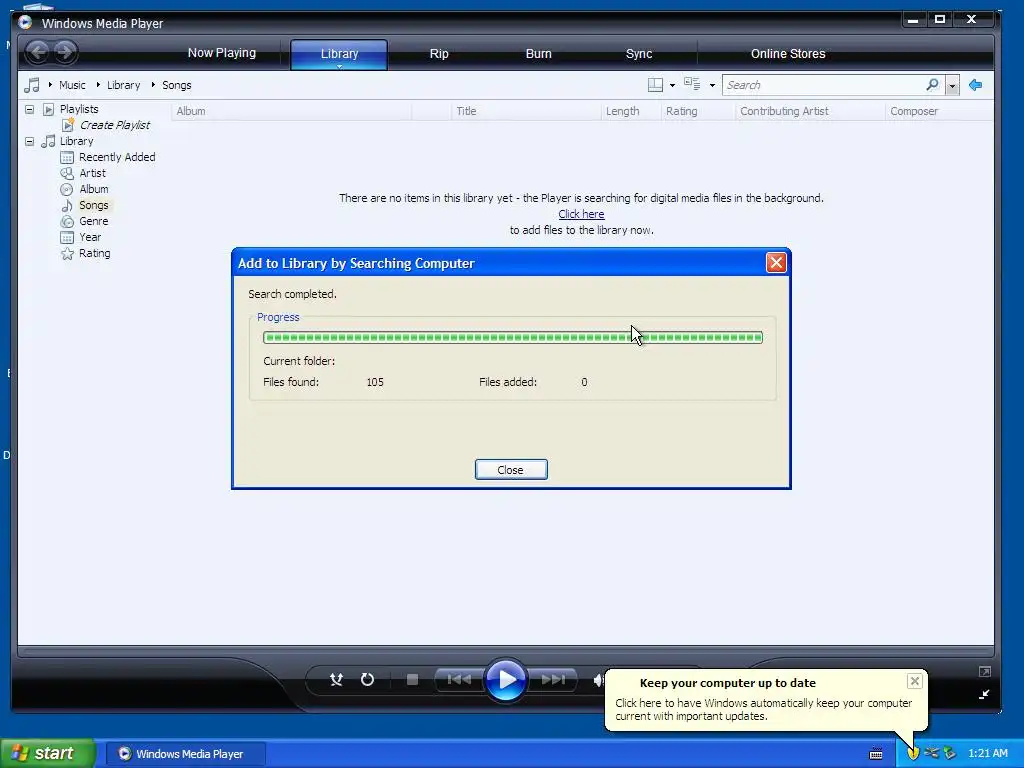Sort by the Length column header
Viewport: 1024px width, 768px height.
[x=631, y=111]
